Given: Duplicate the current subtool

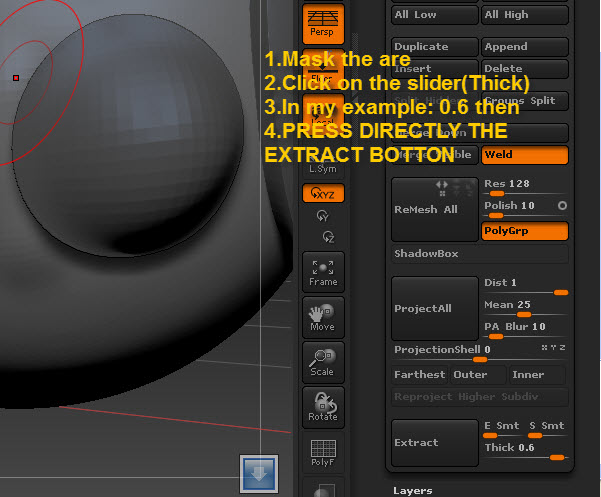Looking at the screenshot, I should (435, 47).
